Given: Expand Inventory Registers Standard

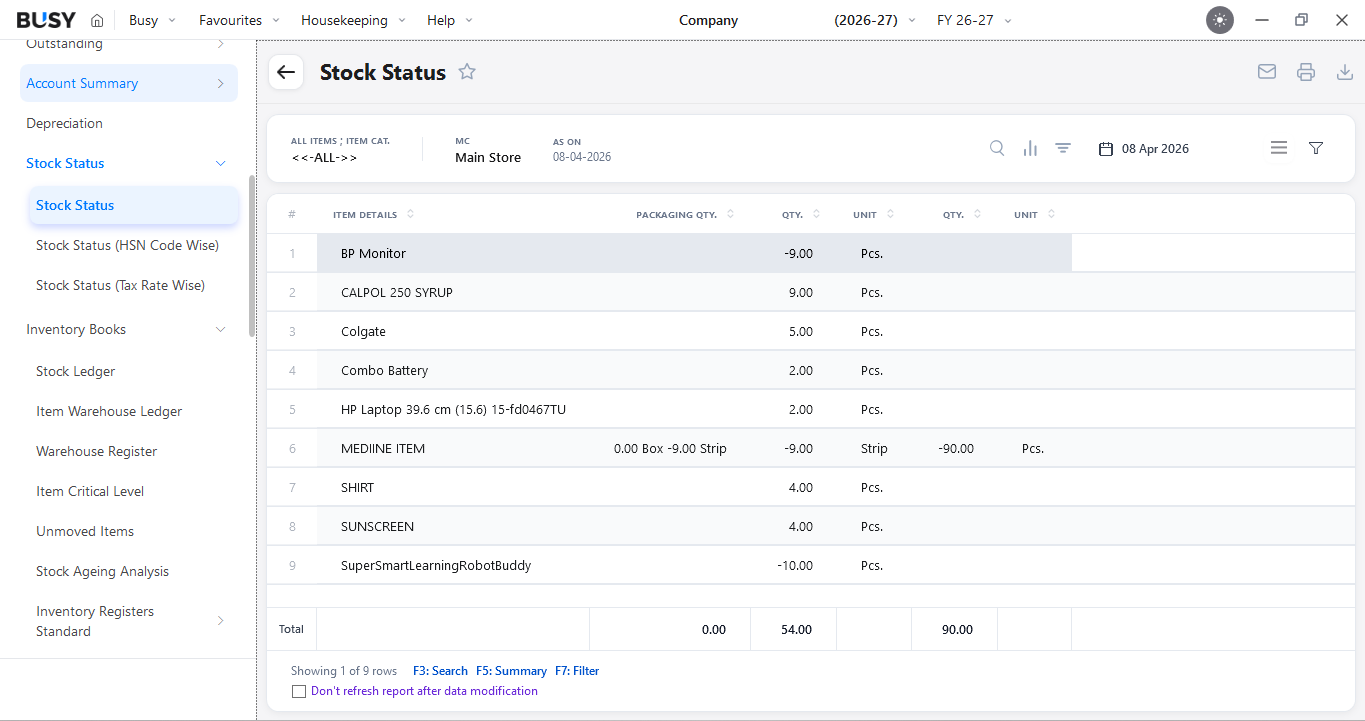Looking at the screenshot, I should click(x=220, y=621).
